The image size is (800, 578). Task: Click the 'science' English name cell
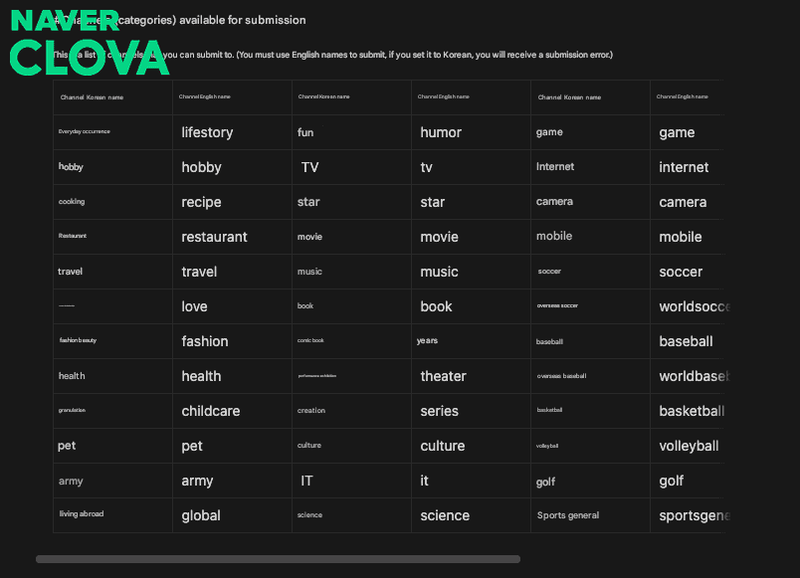click(x=471, y=515)
